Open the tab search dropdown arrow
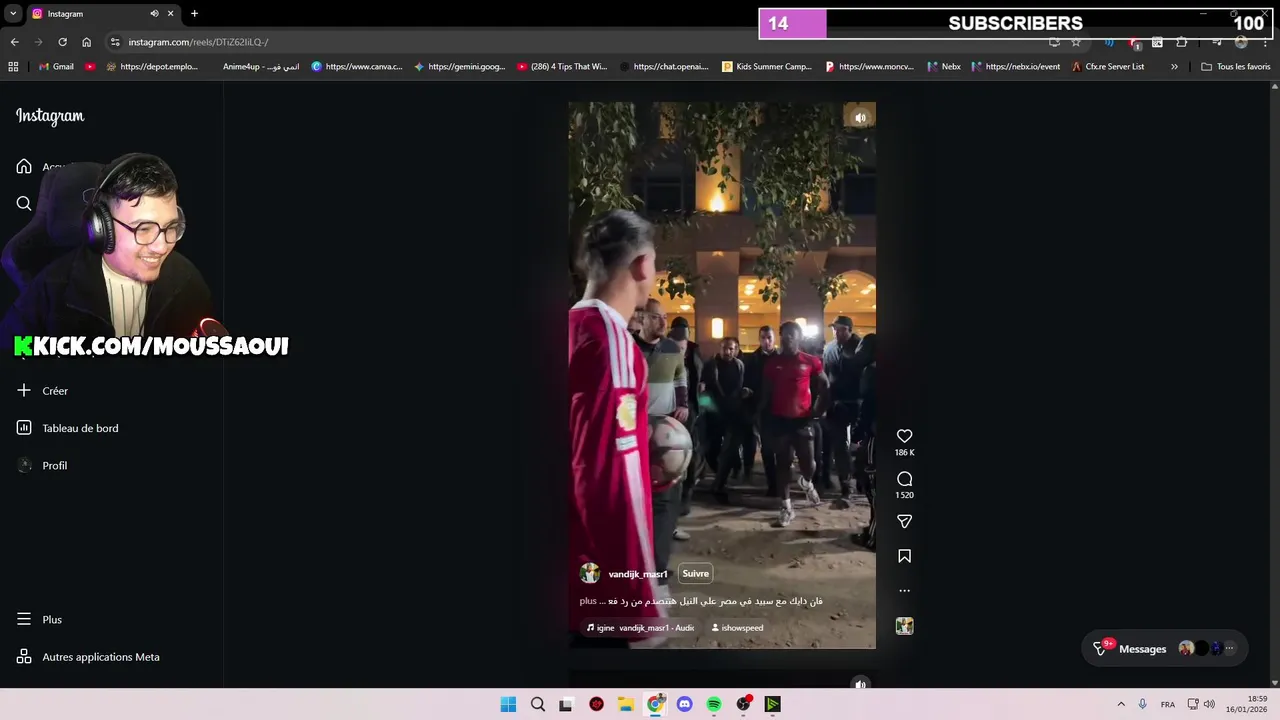1280x720 pixels. (13, 14)
